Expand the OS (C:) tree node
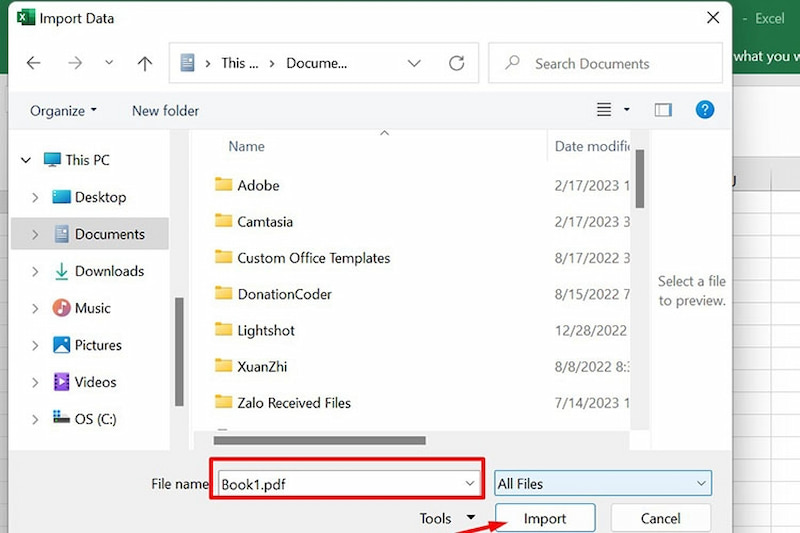The image size is (800, 533). 35,419
